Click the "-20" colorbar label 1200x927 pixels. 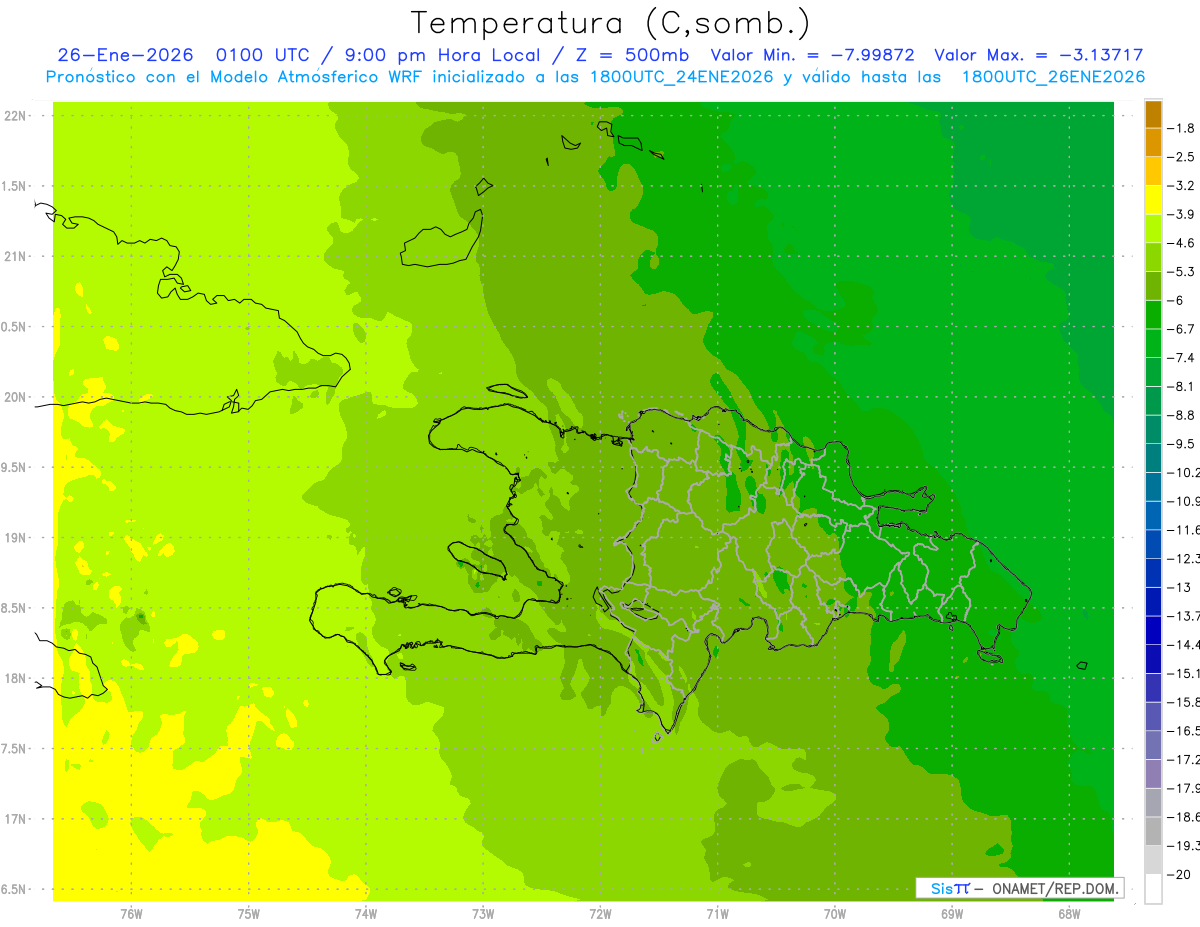click(x=1179, y=874)
